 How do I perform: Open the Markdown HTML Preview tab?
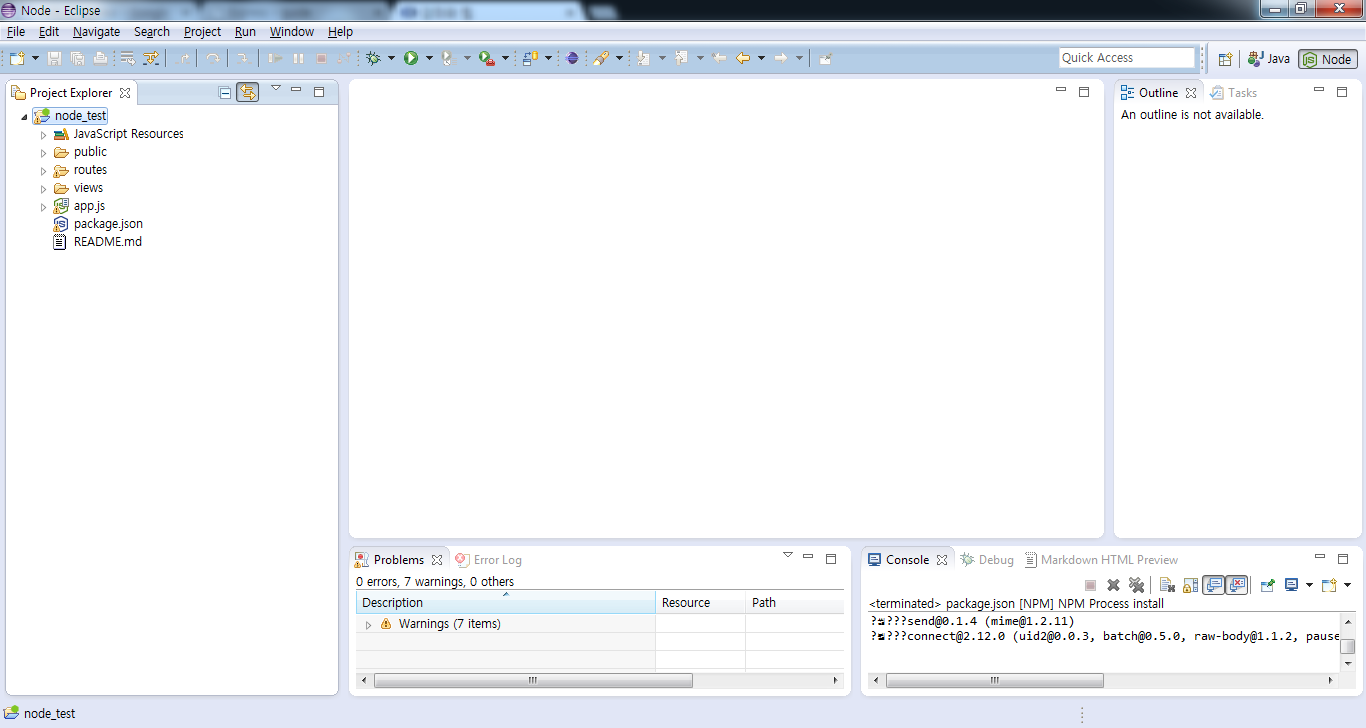point(1101,560)
